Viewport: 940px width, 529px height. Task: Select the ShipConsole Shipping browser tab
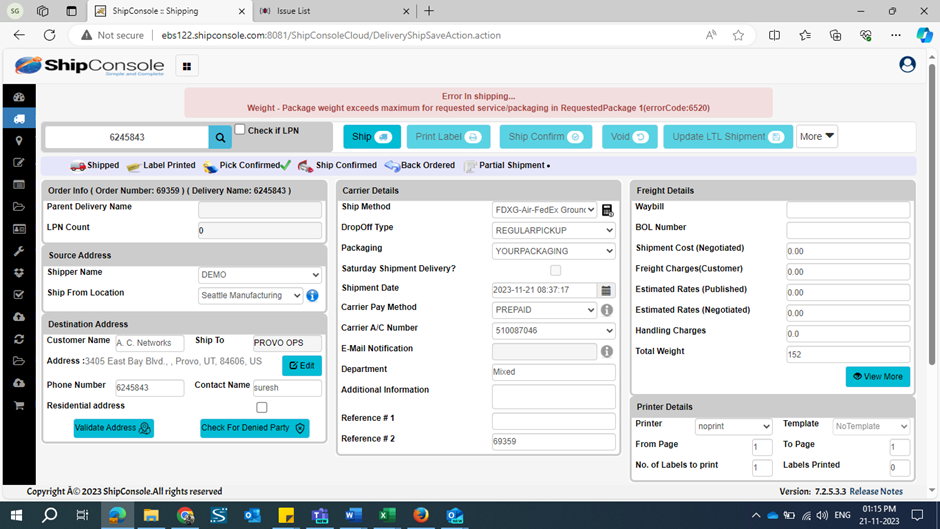pyautogui.click(x=170, y=11)
